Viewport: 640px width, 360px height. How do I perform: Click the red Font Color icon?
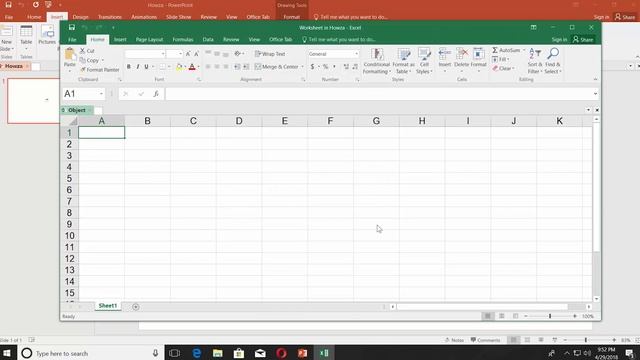click(x=192, y=67)
